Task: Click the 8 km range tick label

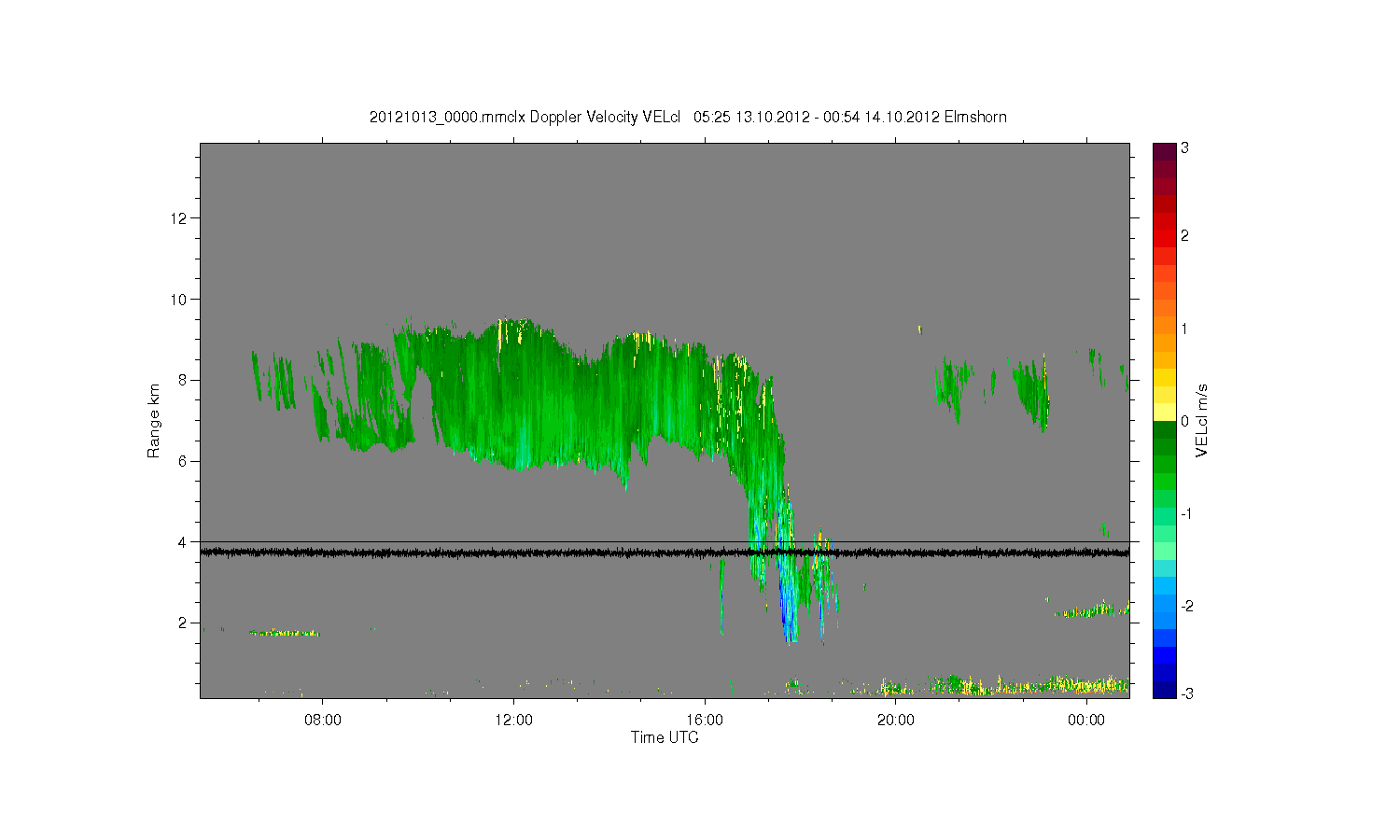Action: point(184,380)
